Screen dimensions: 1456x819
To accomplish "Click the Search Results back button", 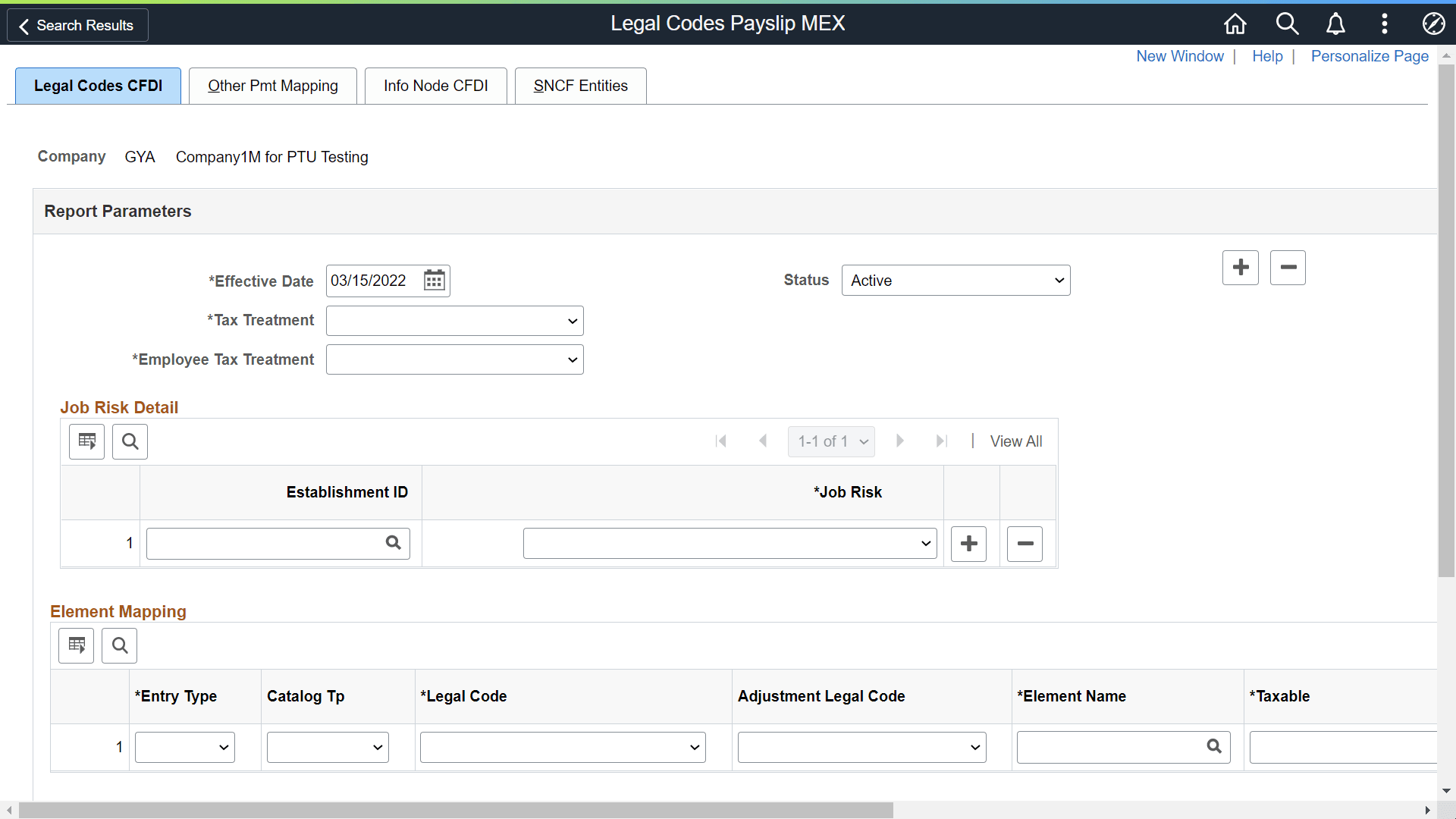I will pyautogui.click(x=77, y=25).
